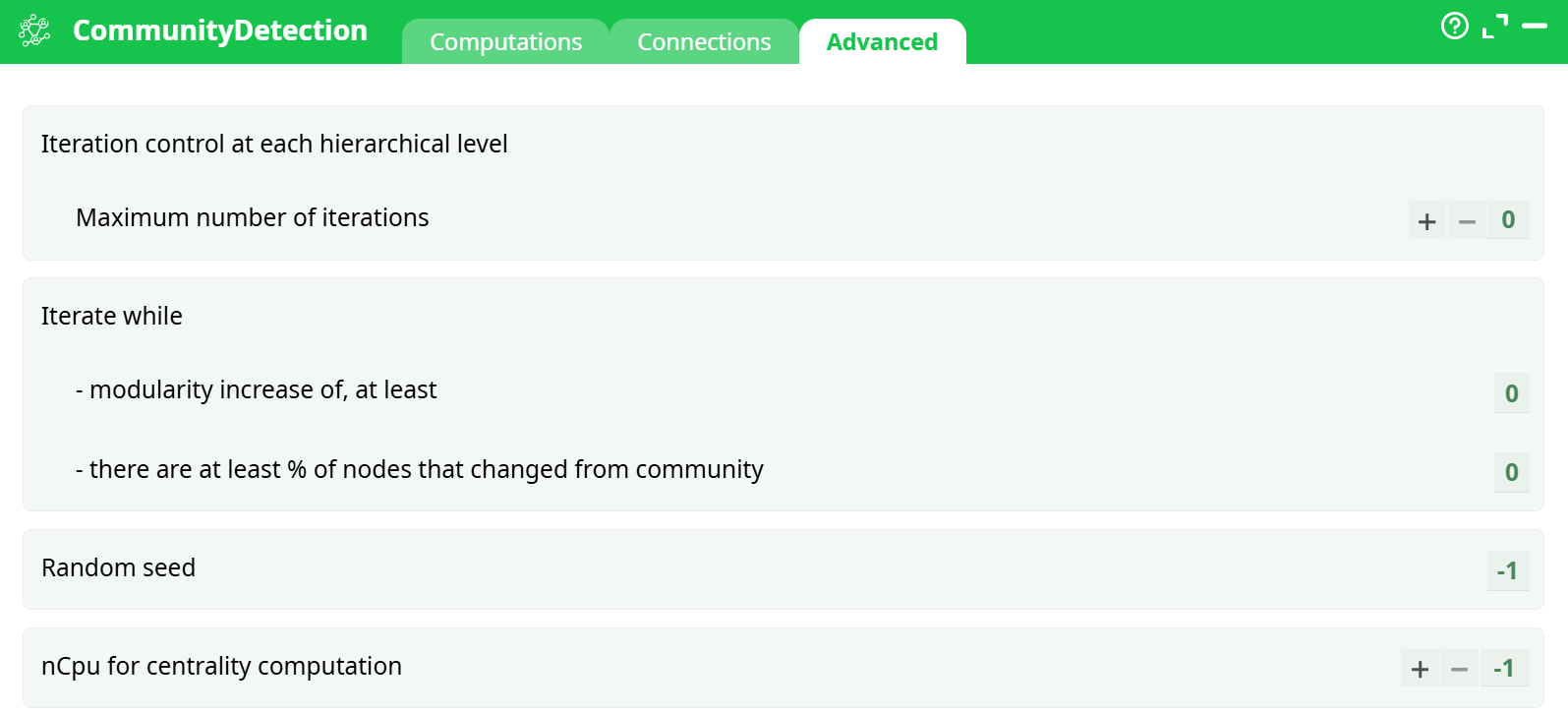The image size is (1568, 714).
Task: Click the Iteration control section heading
Action: point(273,144)
